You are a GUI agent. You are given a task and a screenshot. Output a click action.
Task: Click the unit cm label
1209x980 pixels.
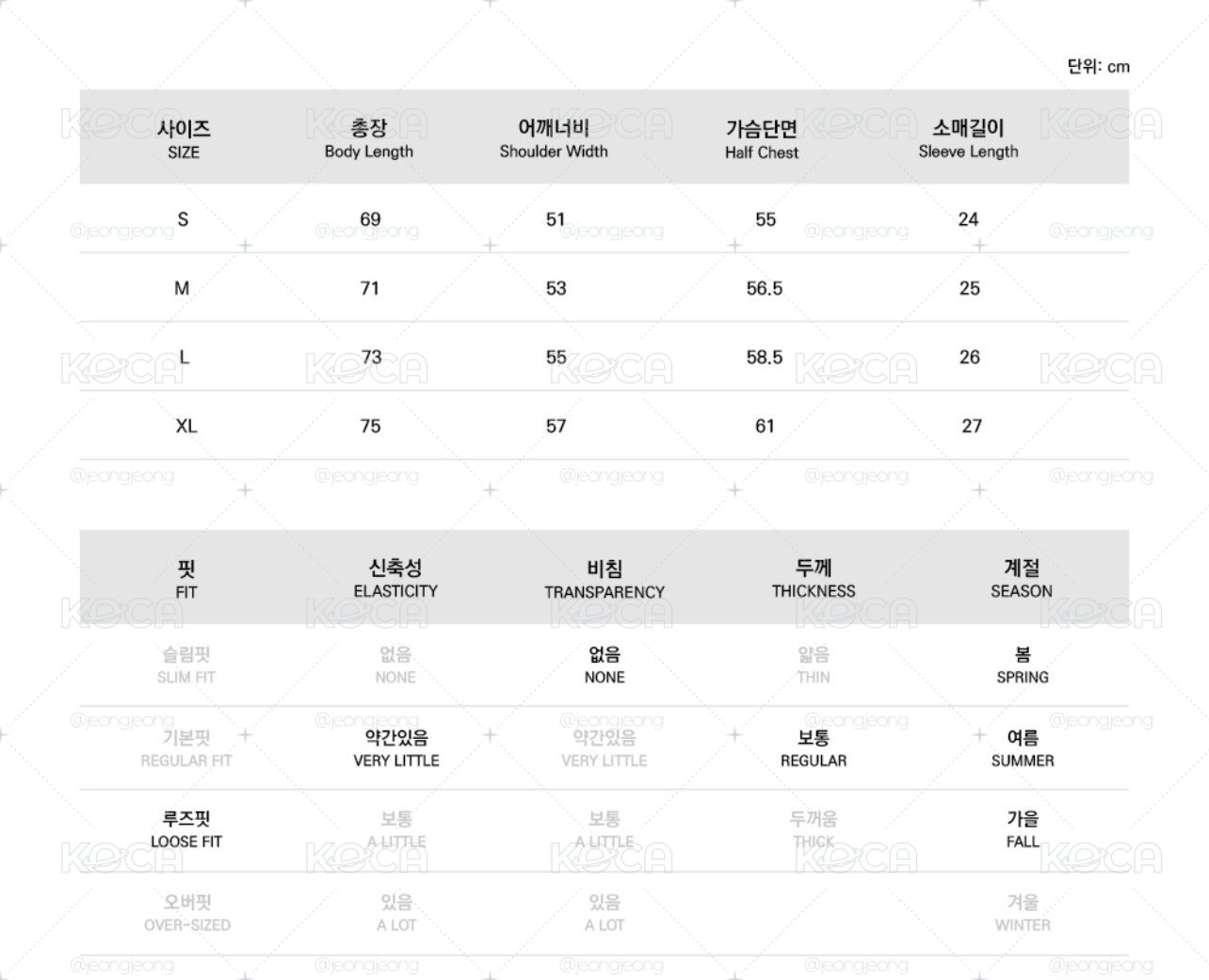(1099, 66)
